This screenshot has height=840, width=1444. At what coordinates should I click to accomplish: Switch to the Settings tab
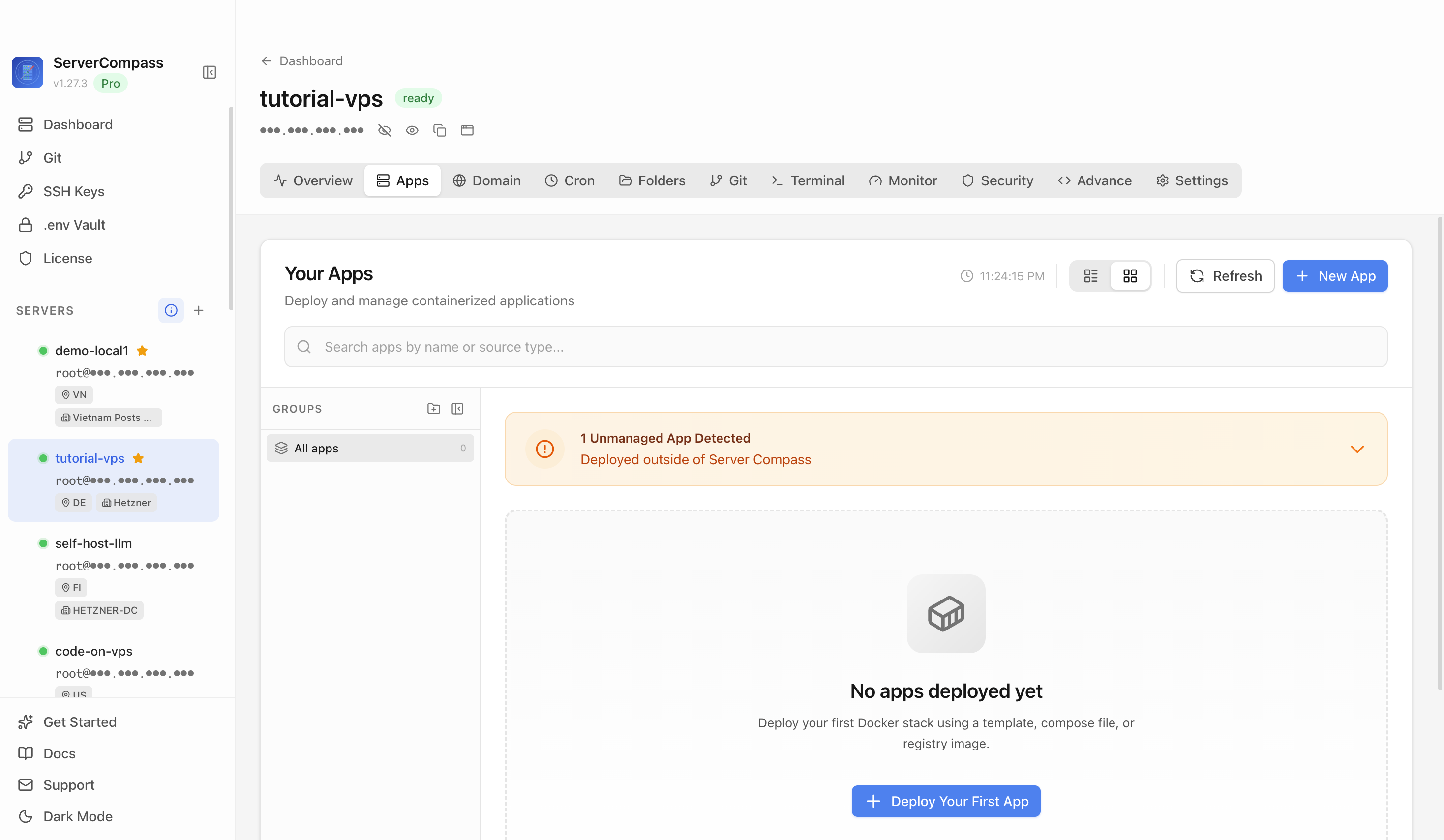tap(1192, 180)
